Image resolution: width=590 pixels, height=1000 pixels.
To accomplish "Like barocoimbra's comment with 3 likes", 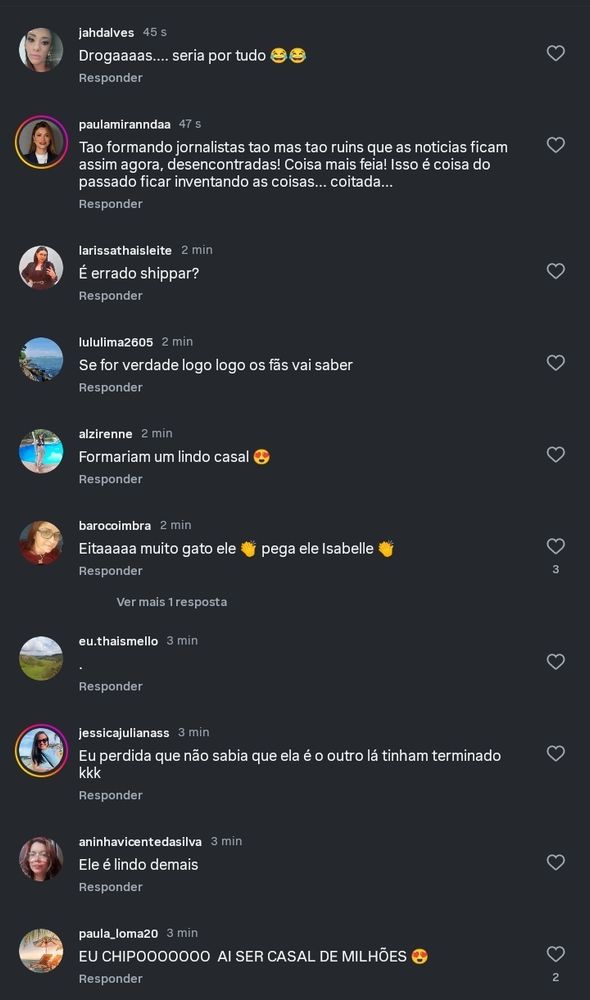I will click(556, 546).
